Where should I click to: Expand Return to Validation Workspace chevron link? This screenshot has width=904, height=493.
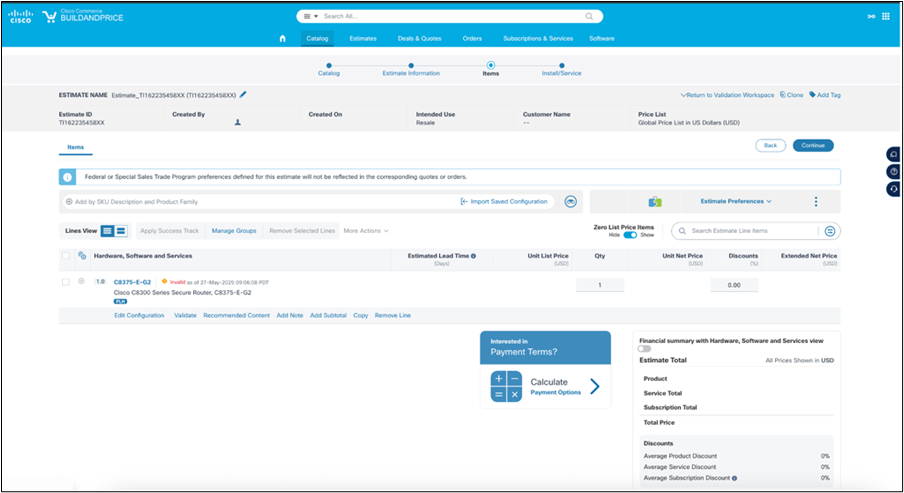728,95
